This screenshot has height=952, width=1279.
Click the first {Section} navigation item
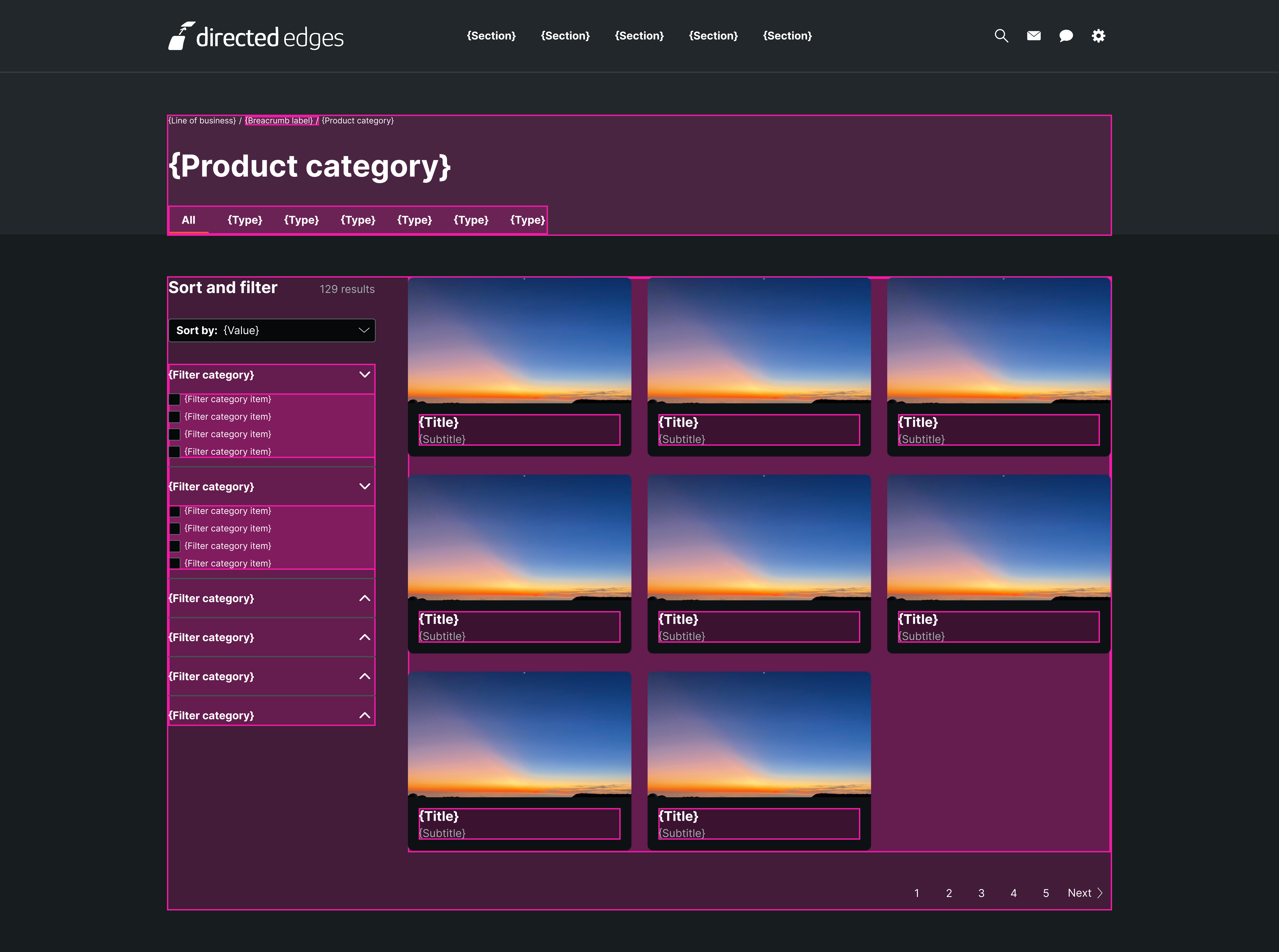pos(491,36)
